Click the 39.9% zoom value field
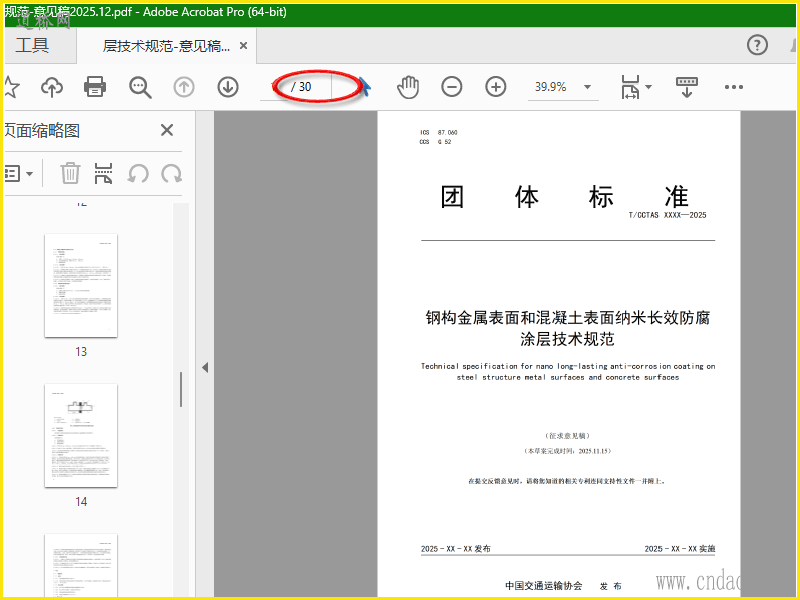 (x=551, y=87)
